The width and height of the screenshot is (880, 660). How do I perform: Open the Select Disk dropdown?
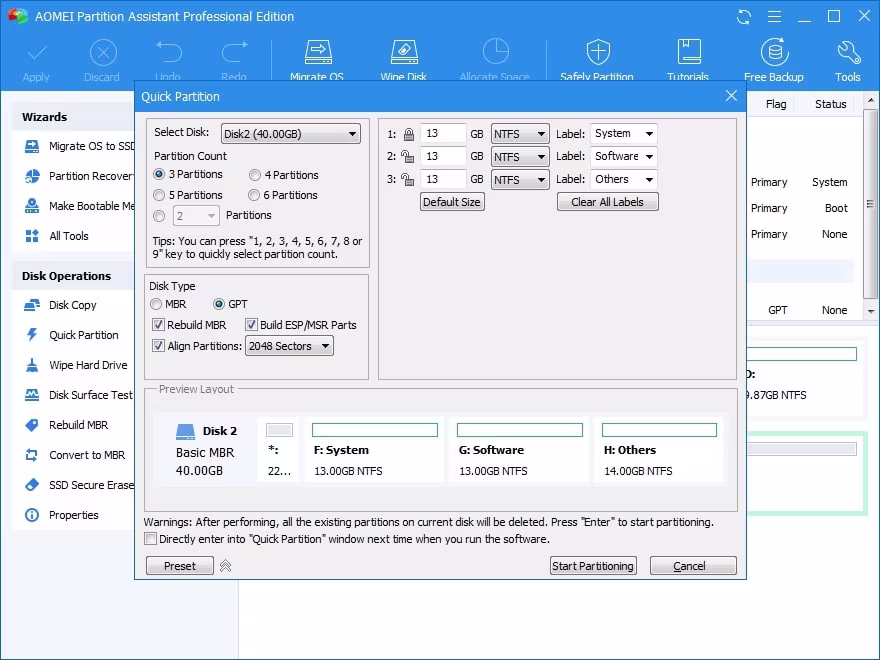pos(291,134)
